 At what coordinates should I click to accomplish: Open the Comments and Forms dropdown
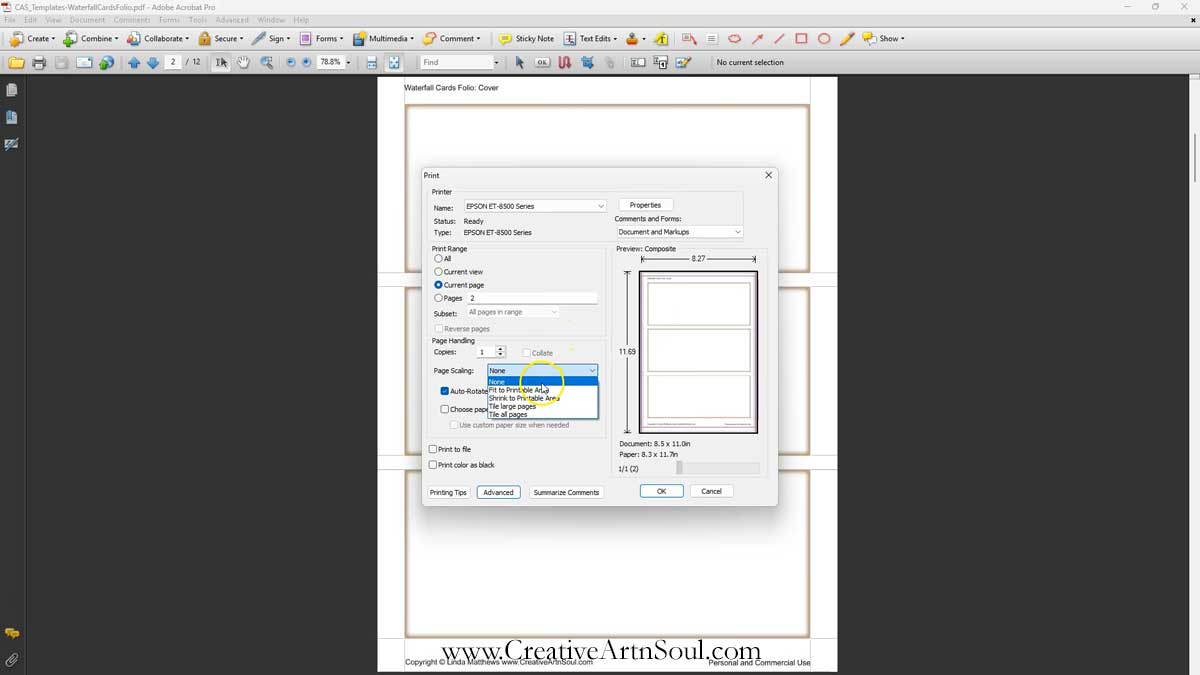click(x=679, y=232)
